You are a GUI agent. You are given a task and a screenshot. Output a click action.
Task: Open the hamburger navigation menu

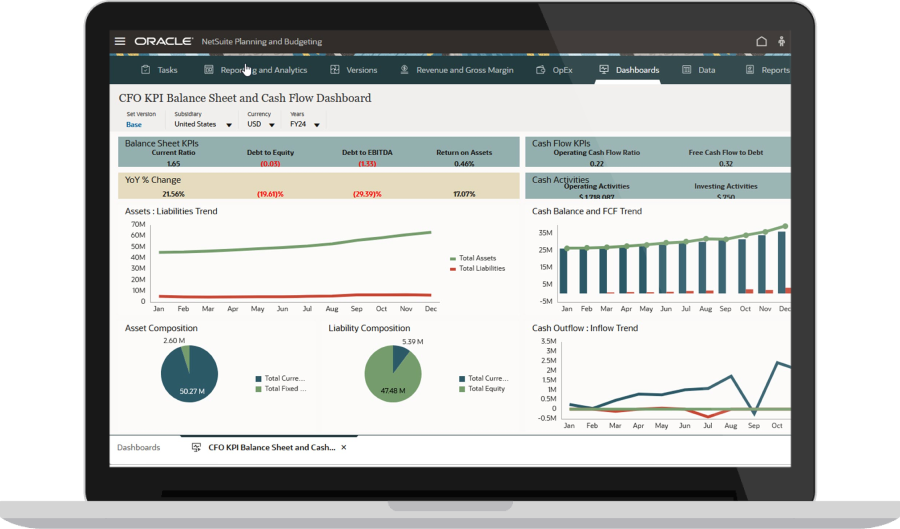tap(120, 42)
